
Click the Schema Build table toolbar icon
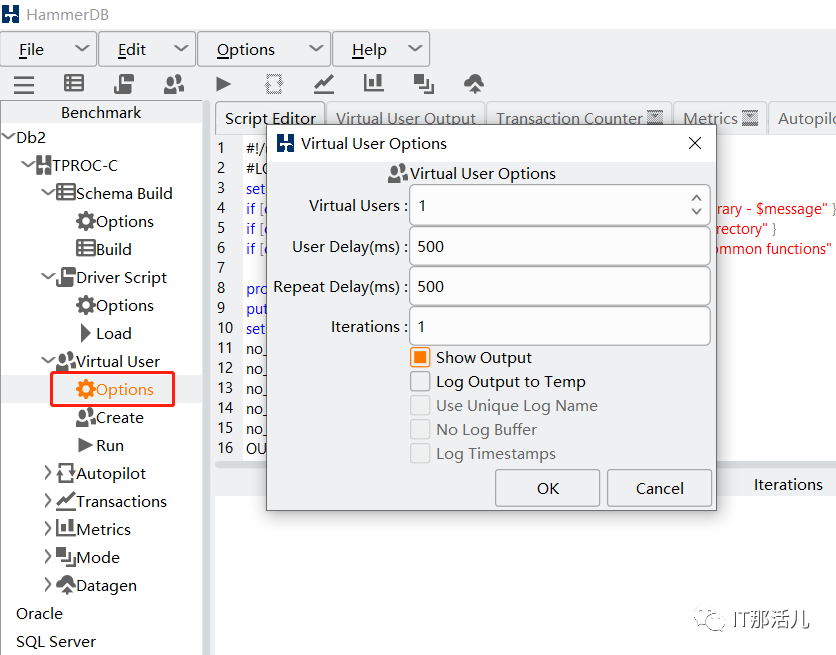click(74, 83)
